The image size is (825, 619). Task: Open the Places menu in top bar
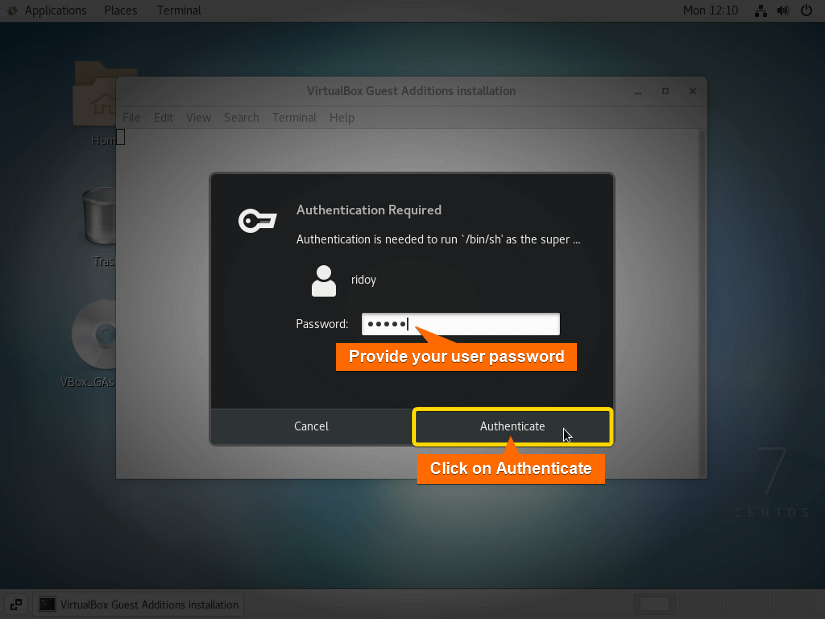click(x=120, y=11)
